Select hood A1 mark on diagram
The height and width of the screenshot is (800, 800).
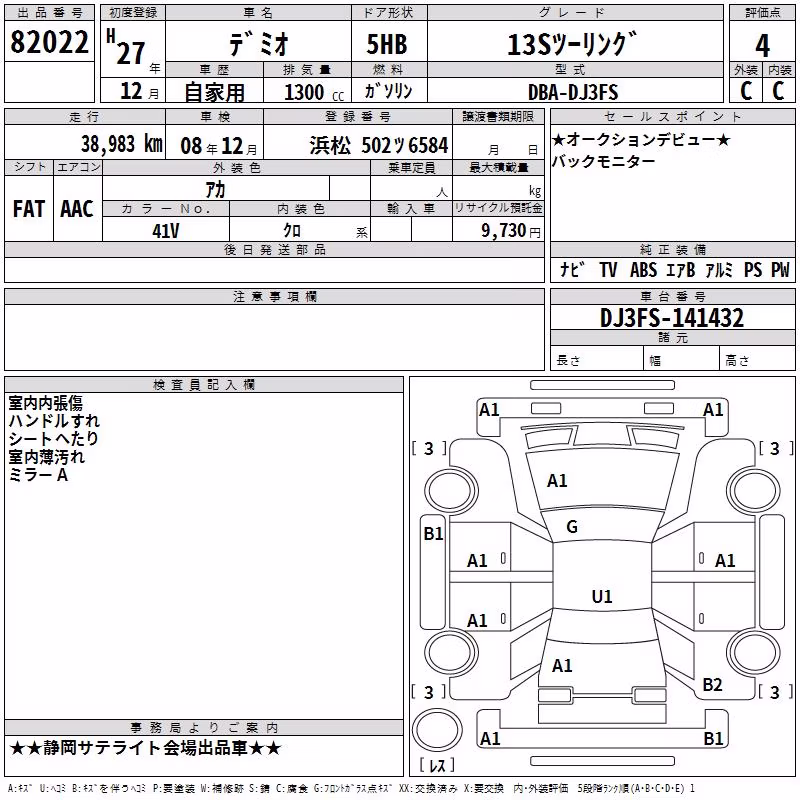(557, 480)
